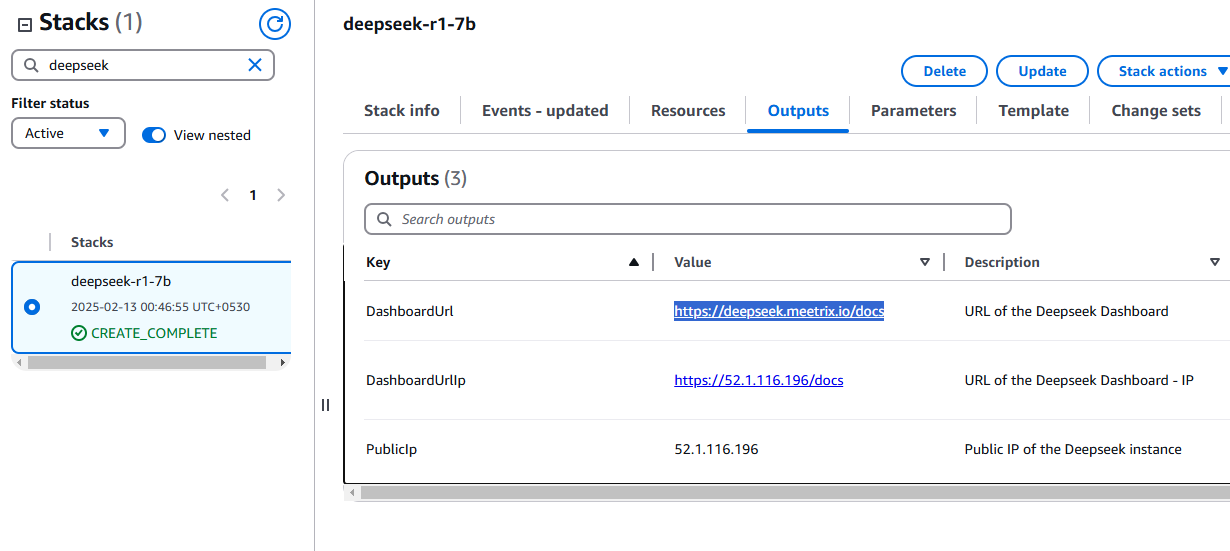The width and height of the screenshot is (1230, 551).
Task: Click the Update button
Action: [1042, 71]
